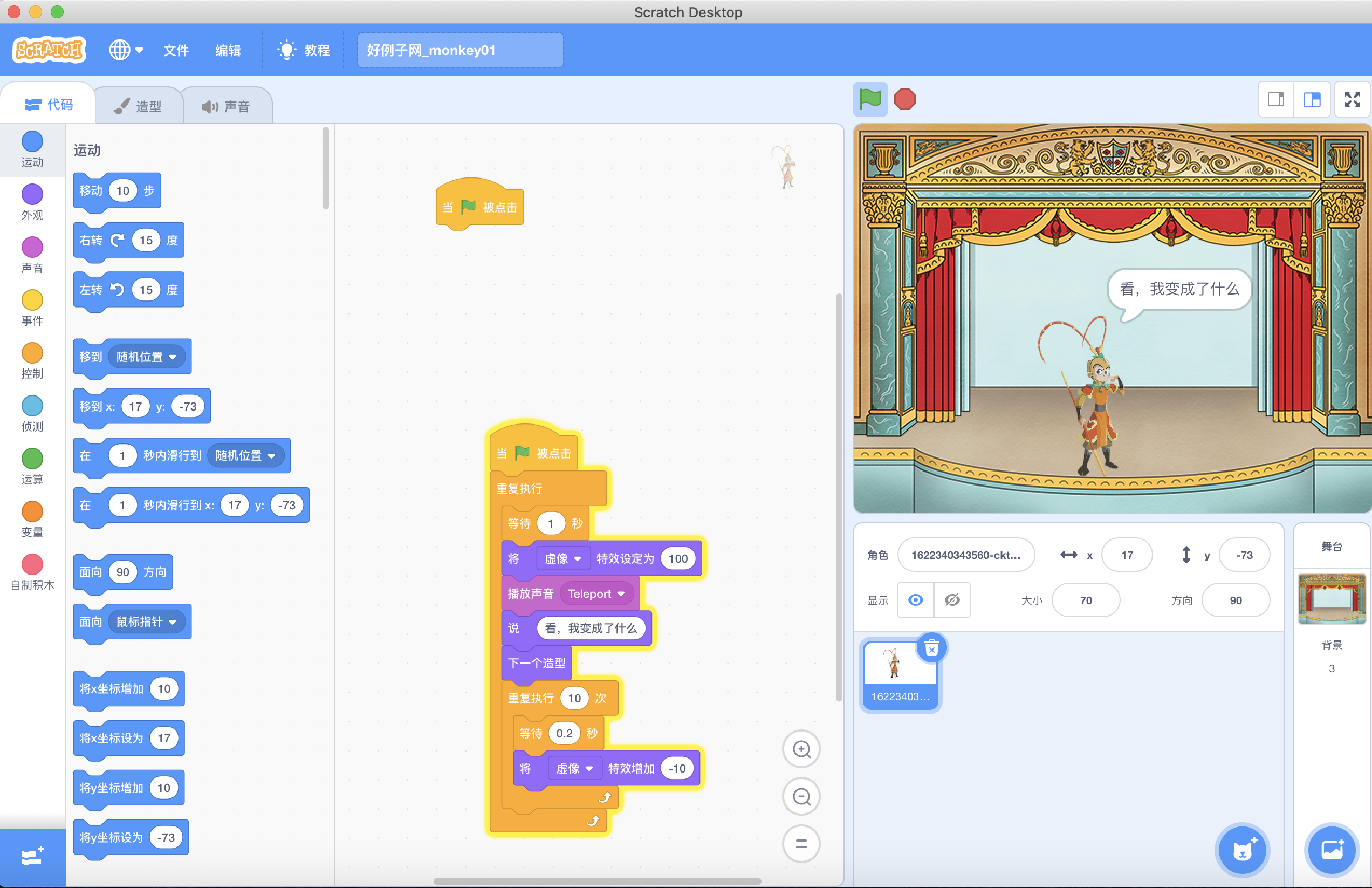
Task: Zoom in the code workspace
Action: [801, 749]
